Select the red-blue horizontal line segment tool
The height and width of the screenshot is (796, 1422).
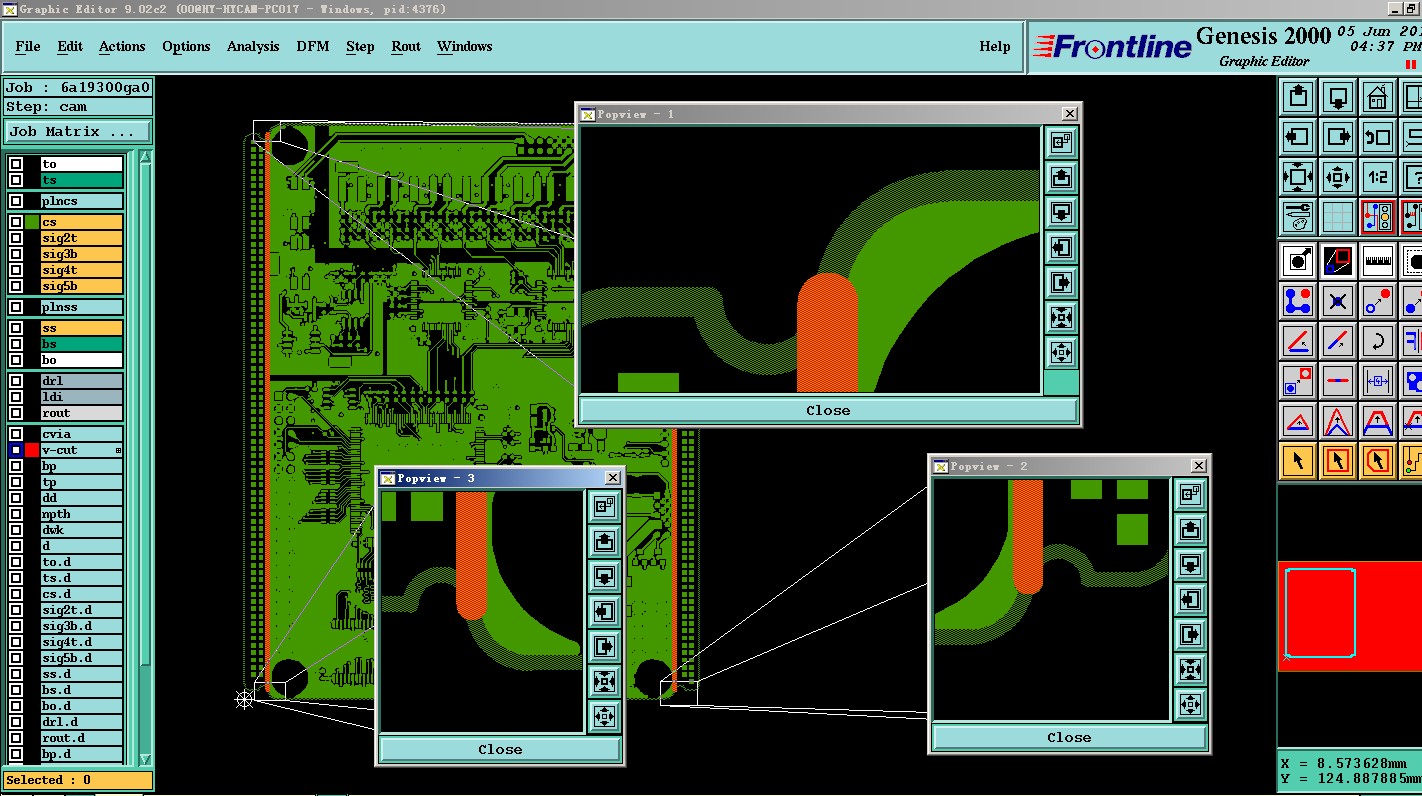1338,381
